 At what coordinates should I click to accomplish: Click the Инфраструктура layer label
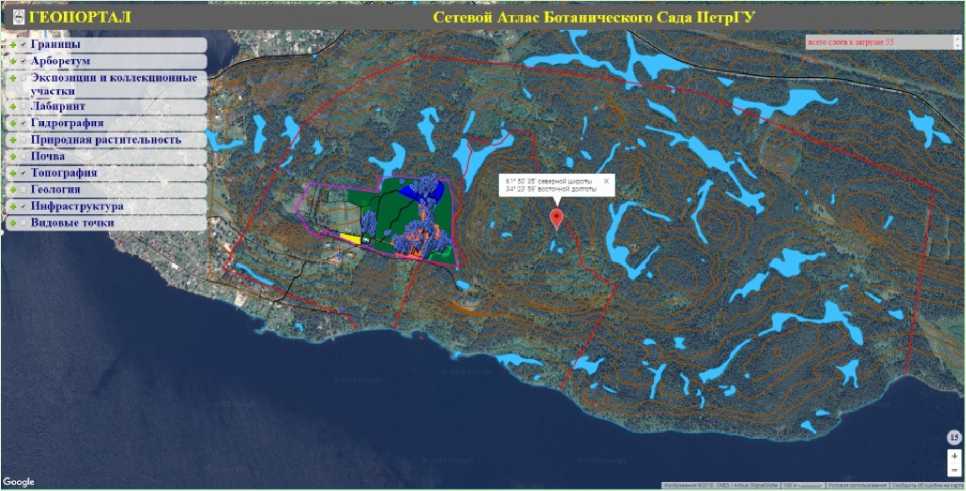(77, 206)
